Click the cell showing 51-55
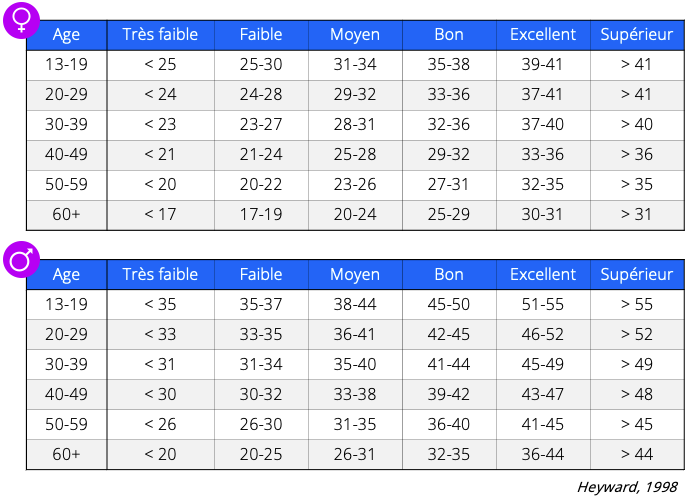 coord(543,304)
